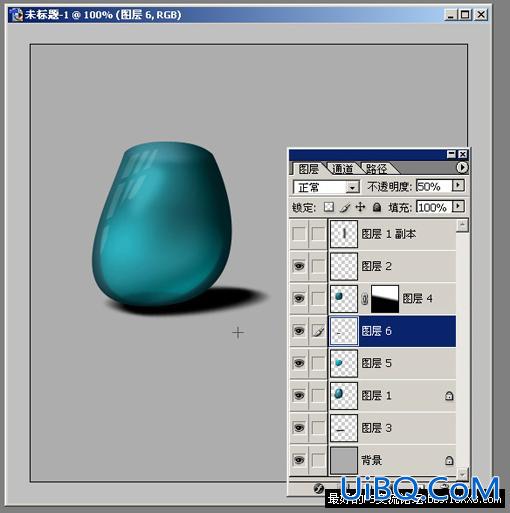Select the 背景 layer name
The height and width of the screenshot is (513, 510).
click(x=371, y=460)
